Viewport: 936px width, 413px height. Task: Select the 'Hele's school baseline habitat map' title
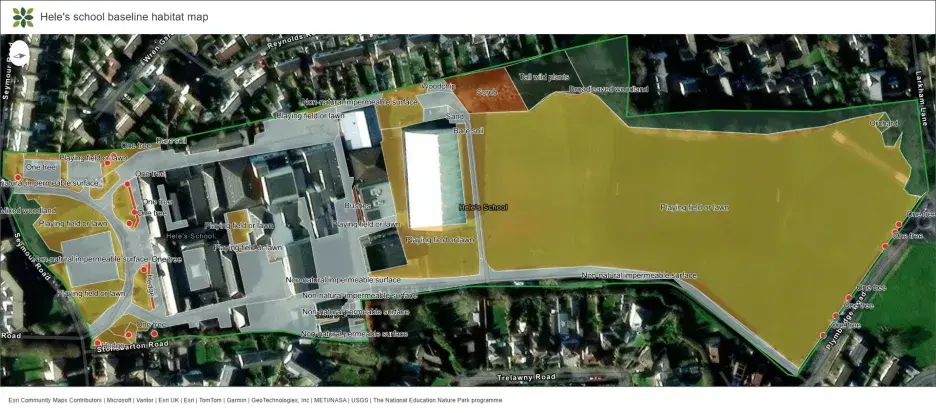pos(124,17)
